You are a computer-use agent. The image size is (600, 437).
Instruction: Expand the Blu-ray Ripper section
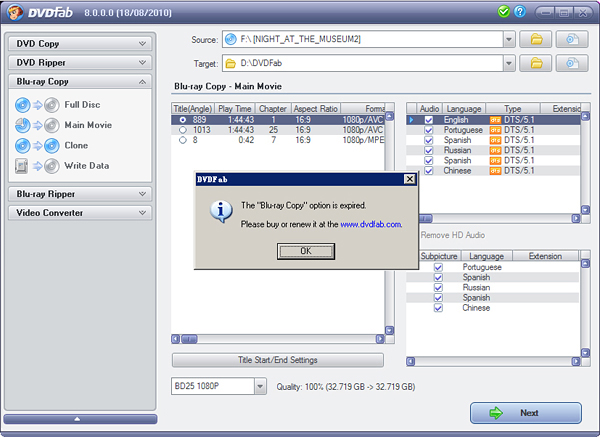[x=80, y=194]
